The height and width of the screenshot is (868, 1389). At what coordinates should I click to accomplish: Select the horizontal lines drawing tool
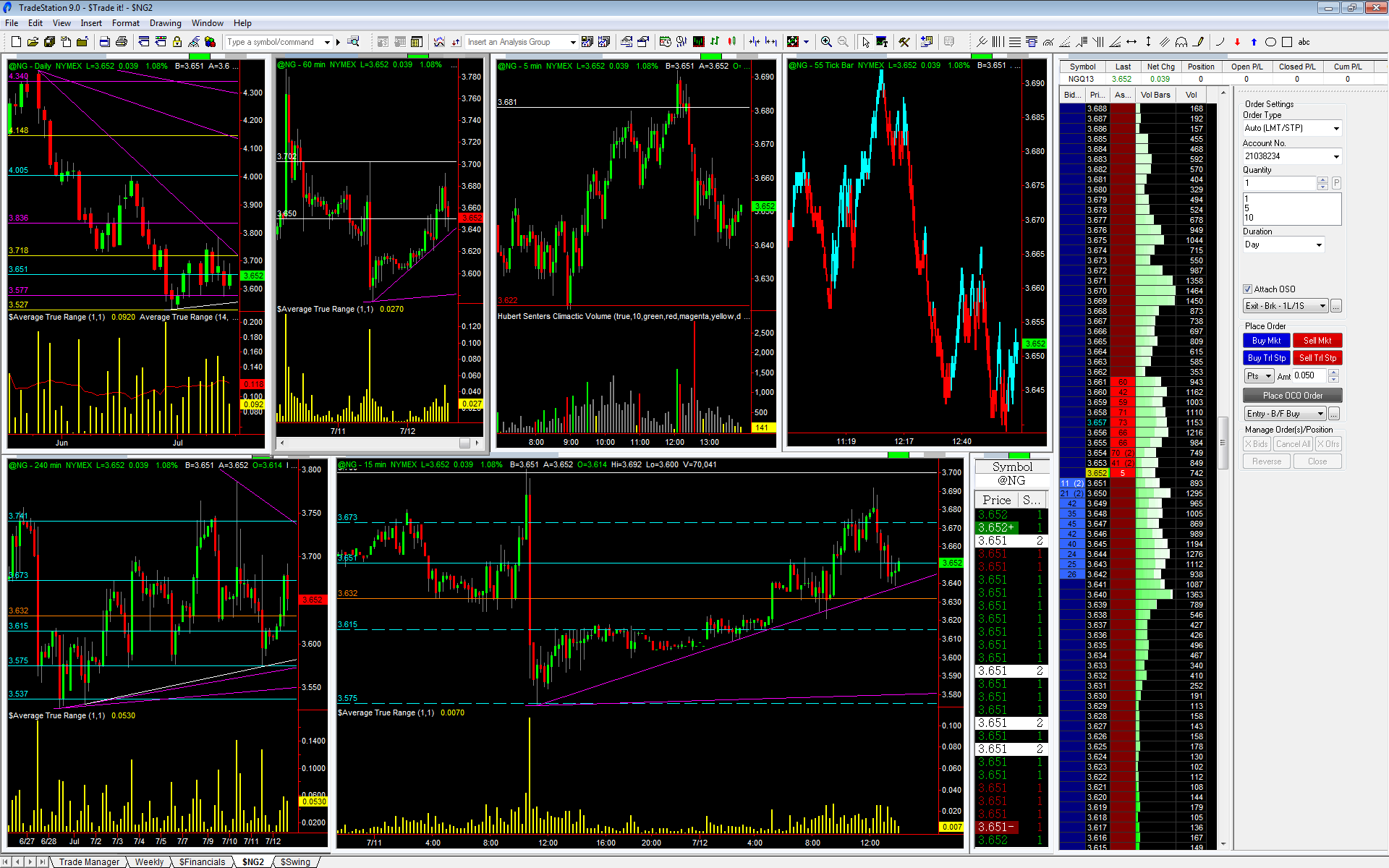1015,42
